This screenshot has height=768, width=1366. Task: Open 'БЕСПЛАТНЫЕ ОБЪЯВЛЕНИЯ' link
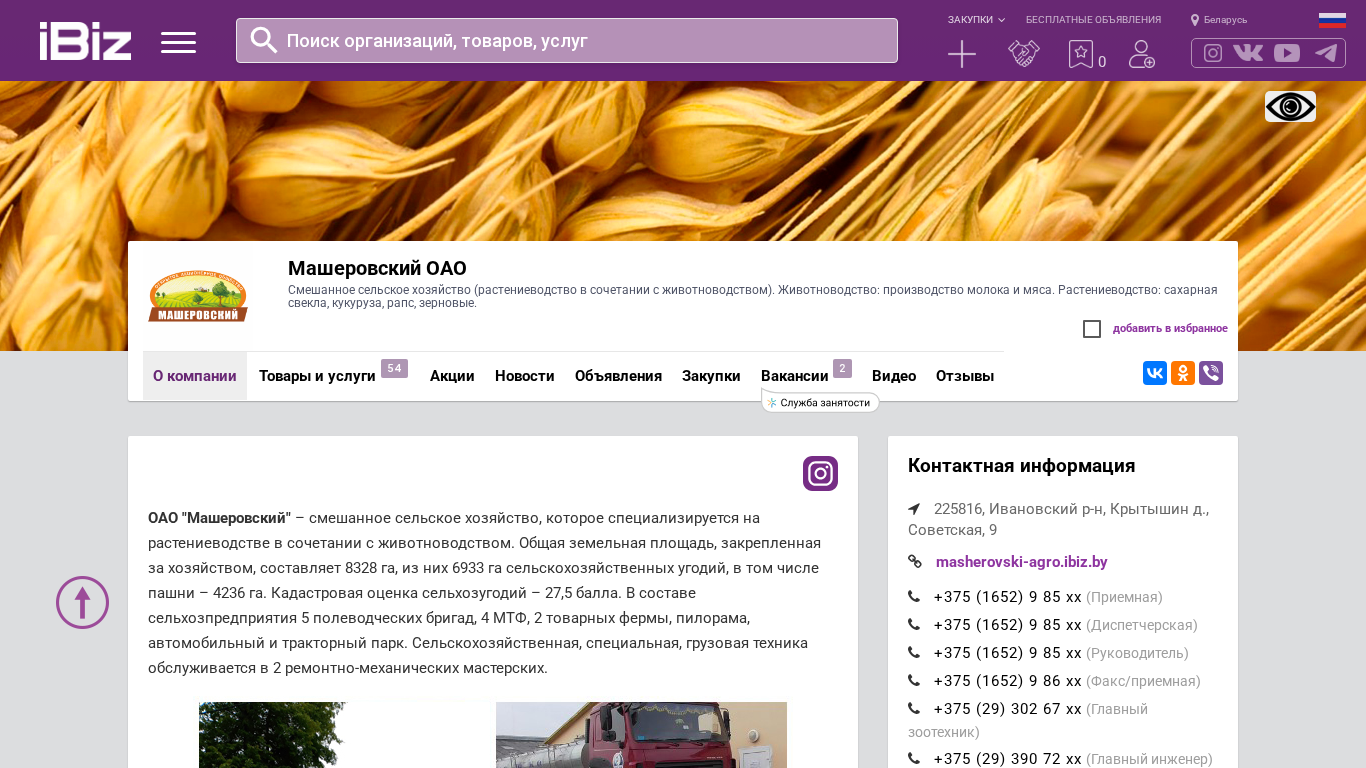click(x=1093, y=20)
